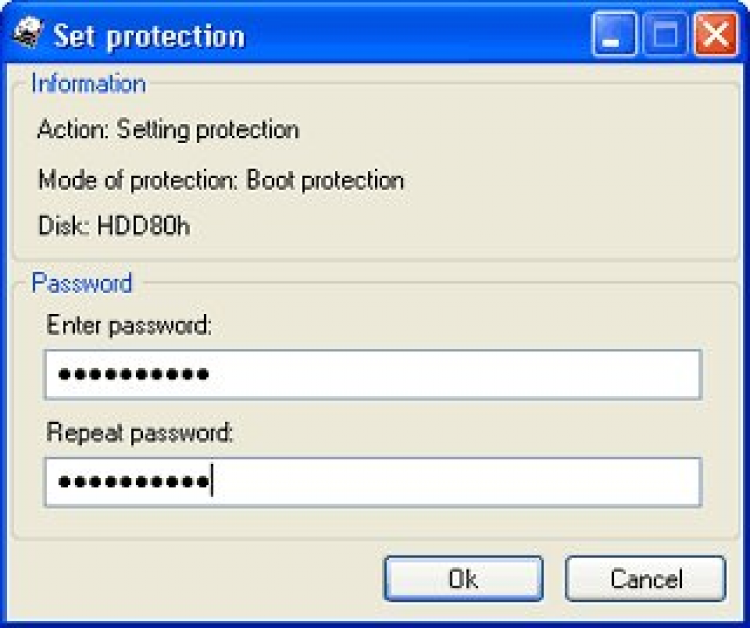
Task: Close the Set protection dialog
Action: pyautogui.click(x=716, y=34)
